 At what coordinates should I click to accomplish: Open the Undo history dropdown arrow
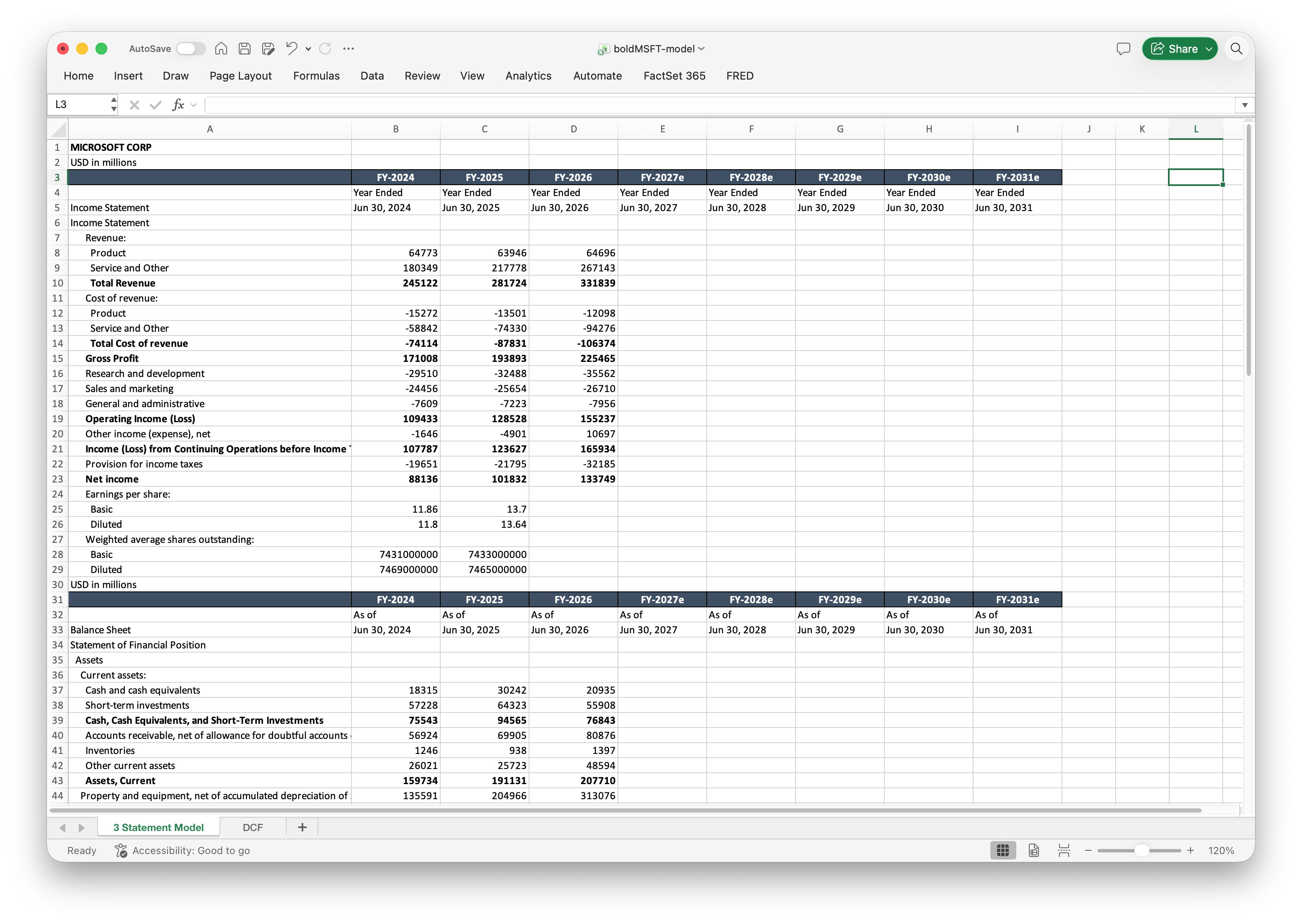[x=308, y=49]
